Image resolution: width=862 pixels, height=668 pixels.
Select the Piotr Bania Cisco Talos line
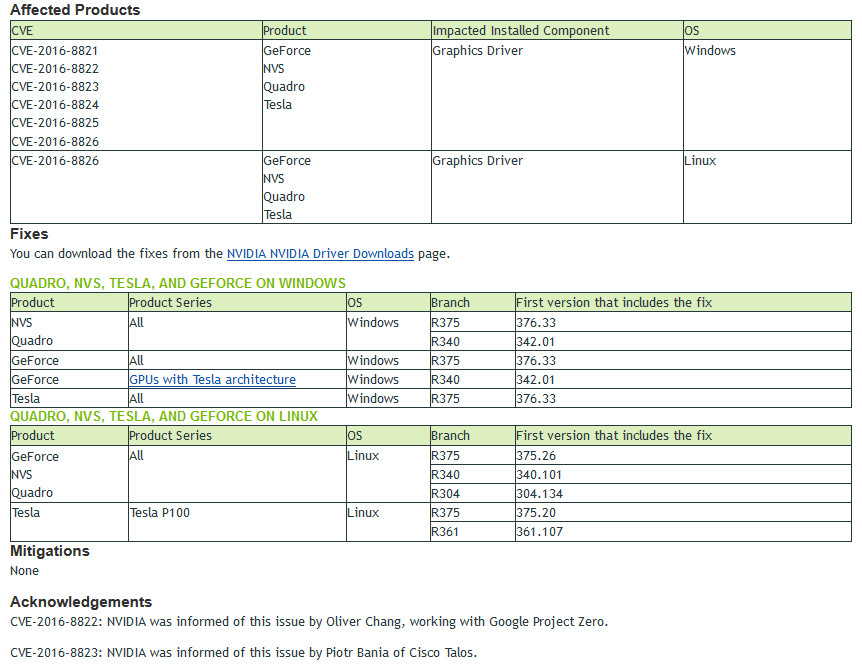244,653
